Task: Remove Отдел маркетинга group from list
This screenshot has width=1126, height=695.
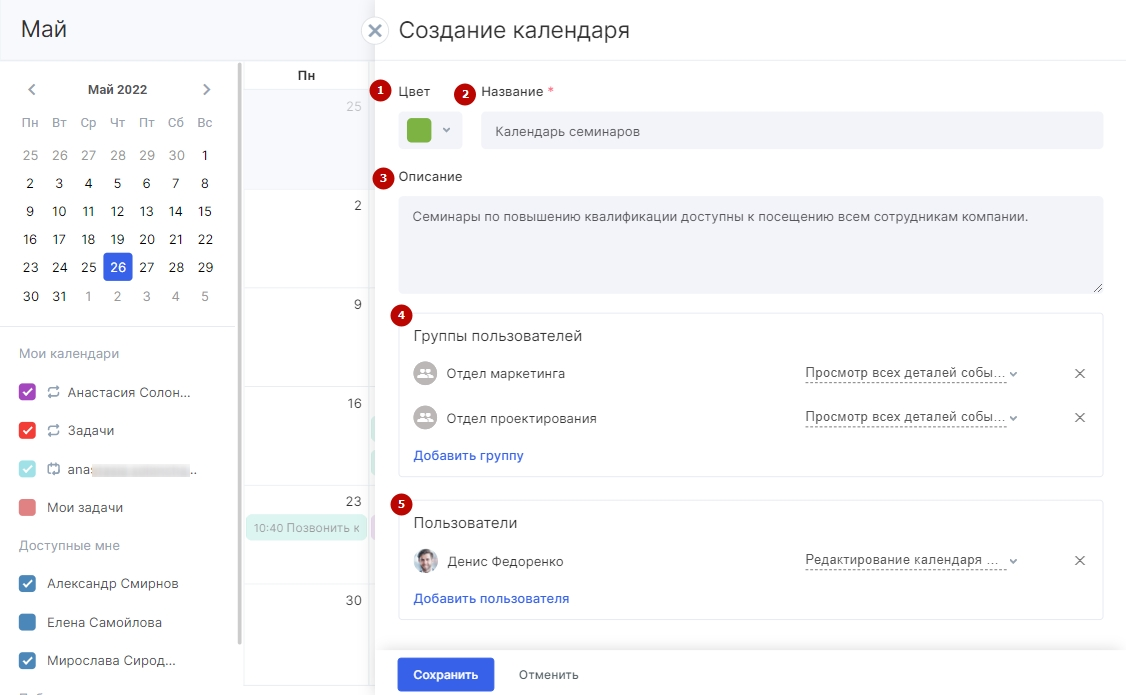Action: coord(1079,374)
